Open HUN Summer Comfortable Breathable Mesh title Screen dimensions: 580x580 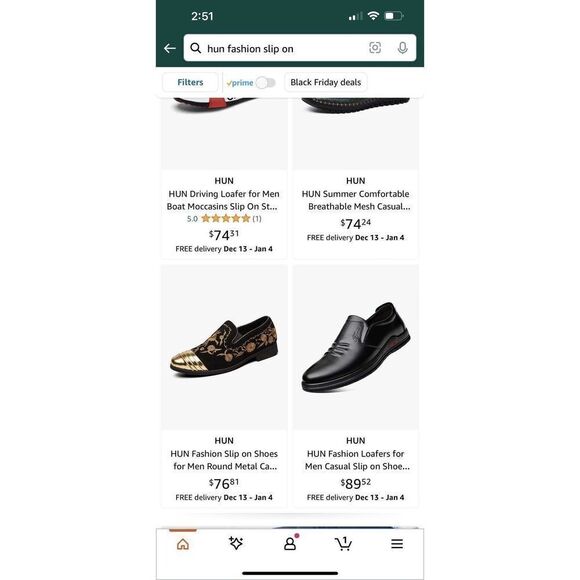(x=356, y=200)
